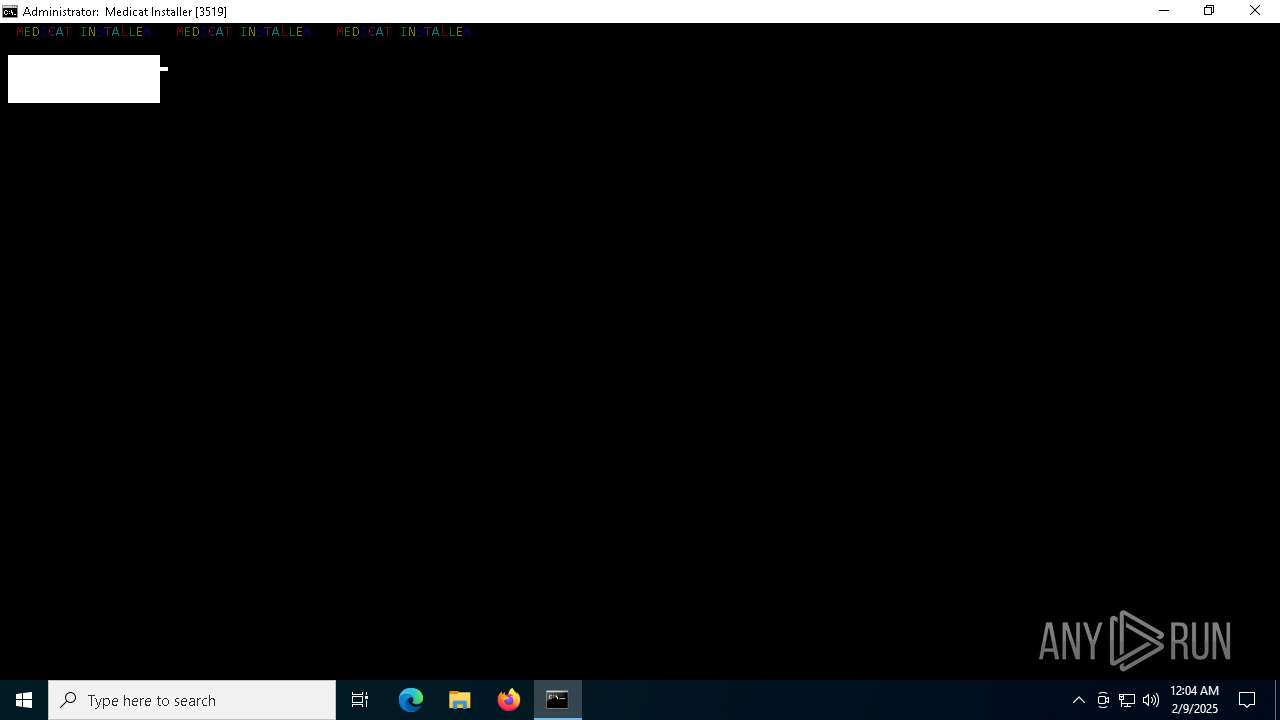Open the clock showing 12:04 AM
Image resolution: width=1280 pixels, height=720 pixels.
tap(1195, 700)
